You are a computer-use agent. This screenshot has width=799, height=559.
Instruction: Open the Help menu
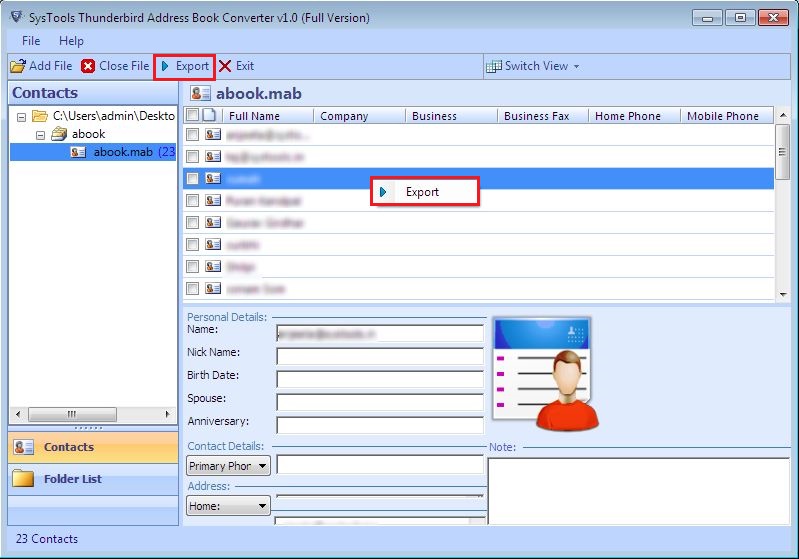[x=71, y=41]
